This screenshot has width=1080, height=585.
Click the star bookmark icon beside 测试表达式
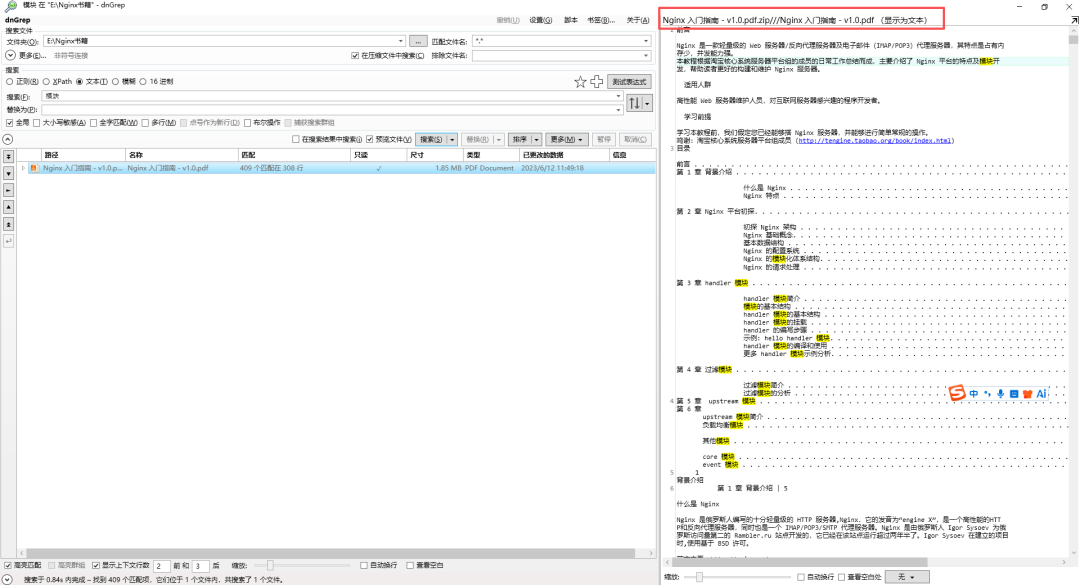580,82
